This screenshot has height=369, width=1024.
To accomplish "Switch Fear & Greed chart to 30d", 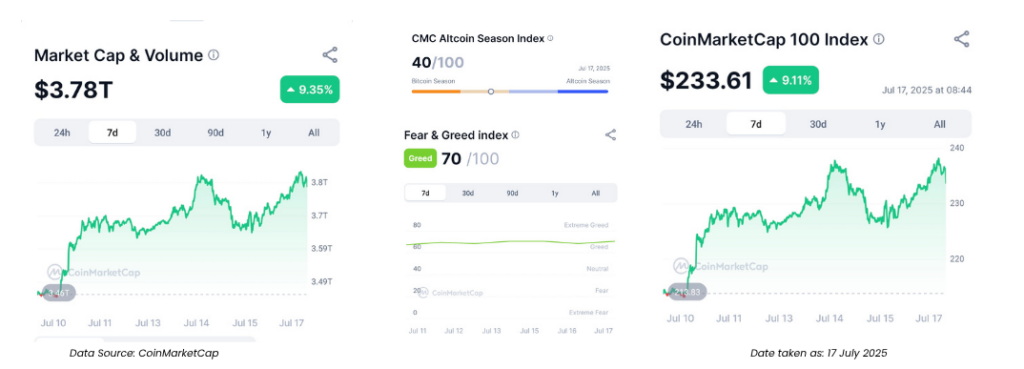I will [x=468, y=193].
